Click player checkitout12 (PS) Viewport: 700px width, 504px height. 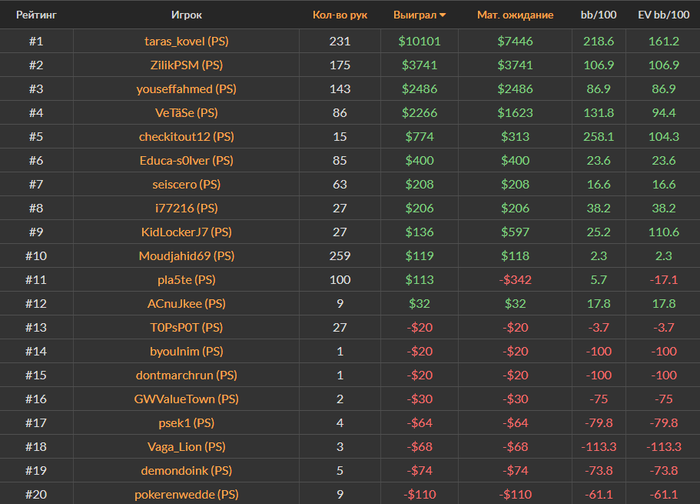[186, 137]
